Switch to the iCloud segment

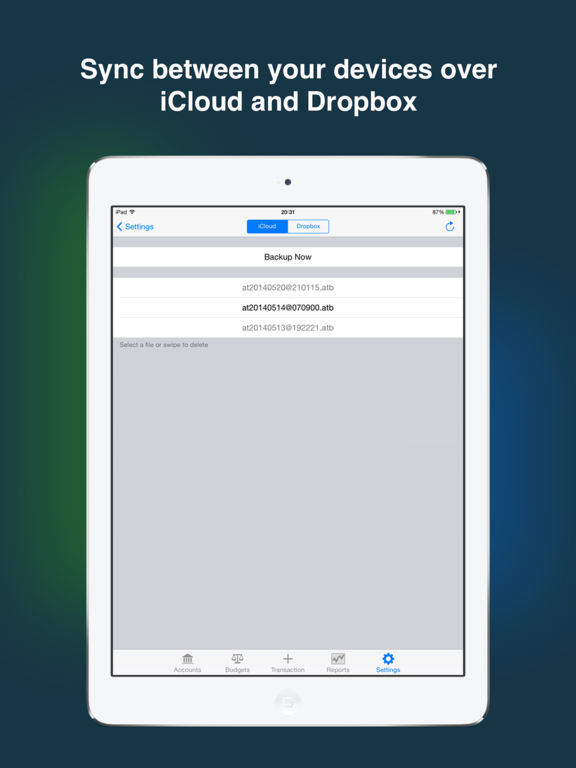tap(267, 226)
